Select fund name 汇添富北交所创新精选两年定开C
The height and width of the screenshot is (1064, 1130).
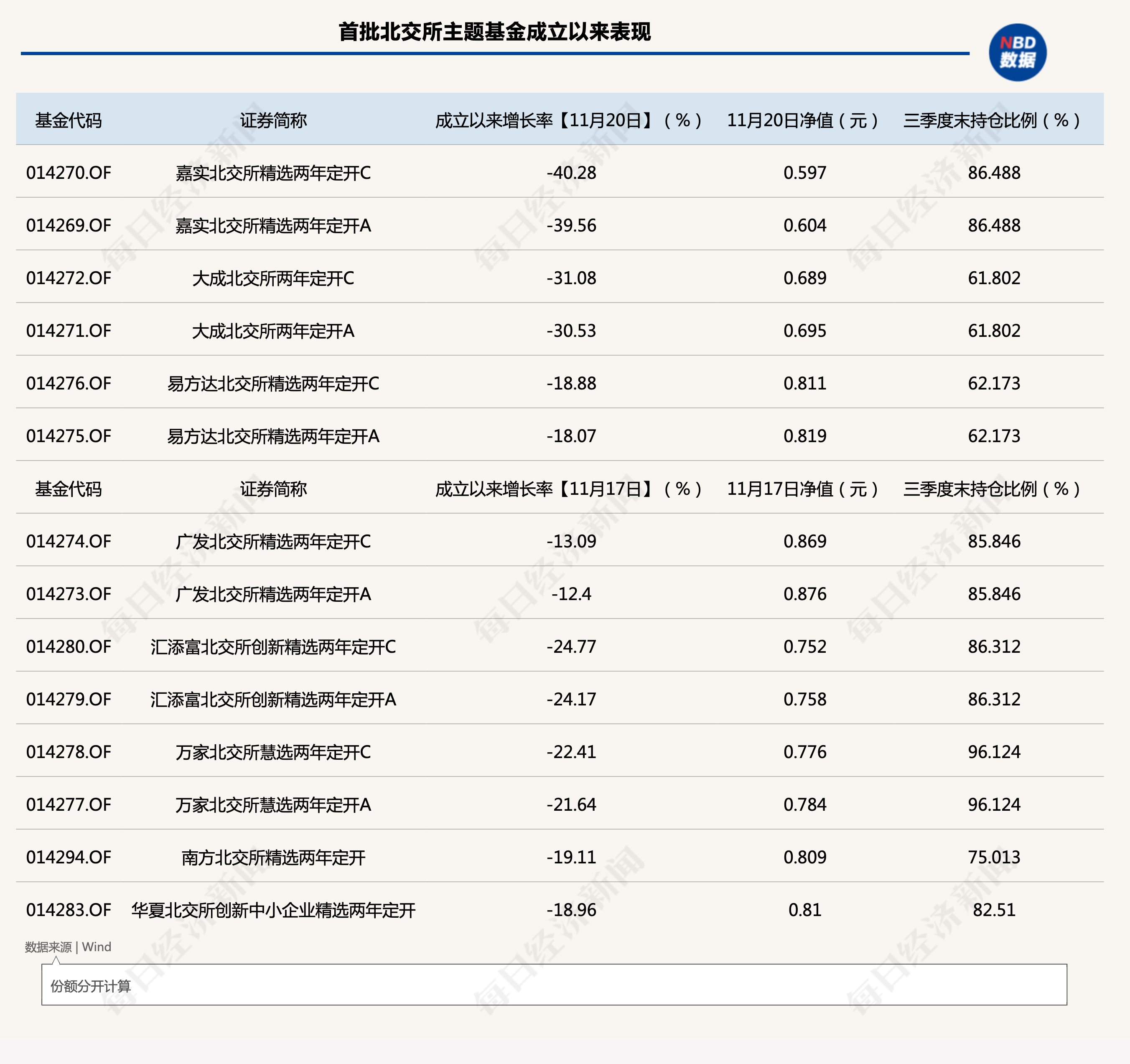pos(273,647)
